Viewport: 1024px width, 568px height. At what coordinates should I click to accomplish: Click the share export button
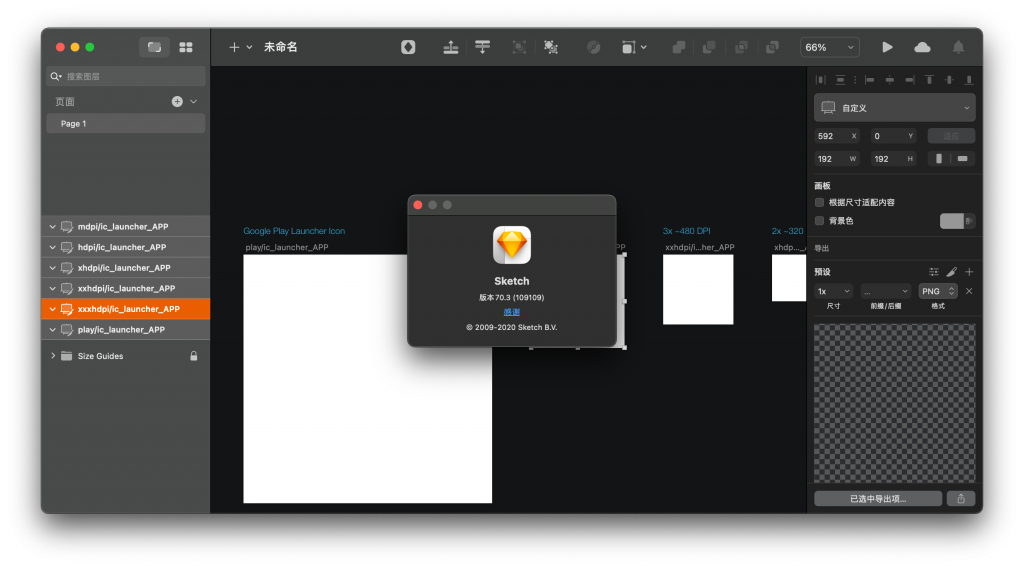pos(961,499)
